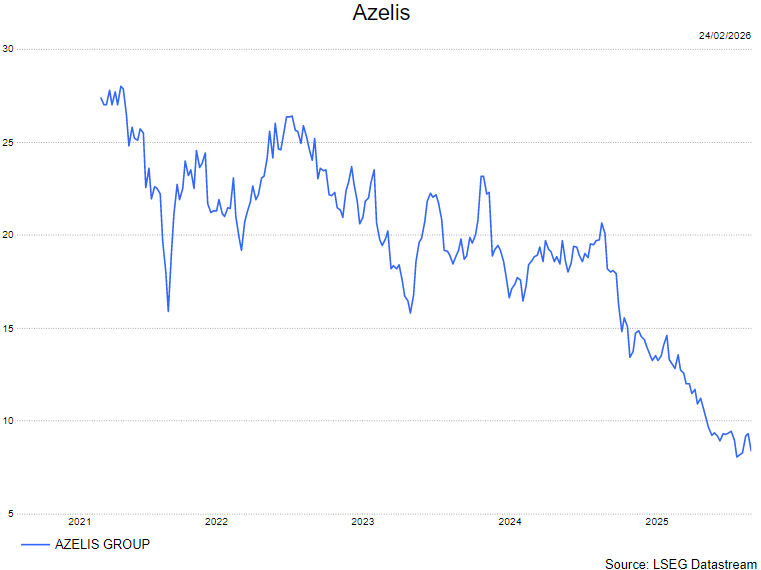Select the 10 y-axis value
The width and height of the screenshot is (761, 570).
coord(8,421)
